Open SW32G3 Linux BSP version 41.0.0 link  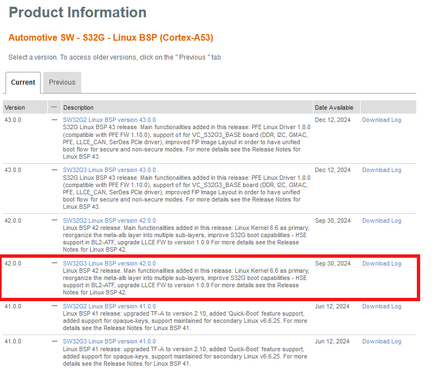pyautogui.click(x=109, y=341)
